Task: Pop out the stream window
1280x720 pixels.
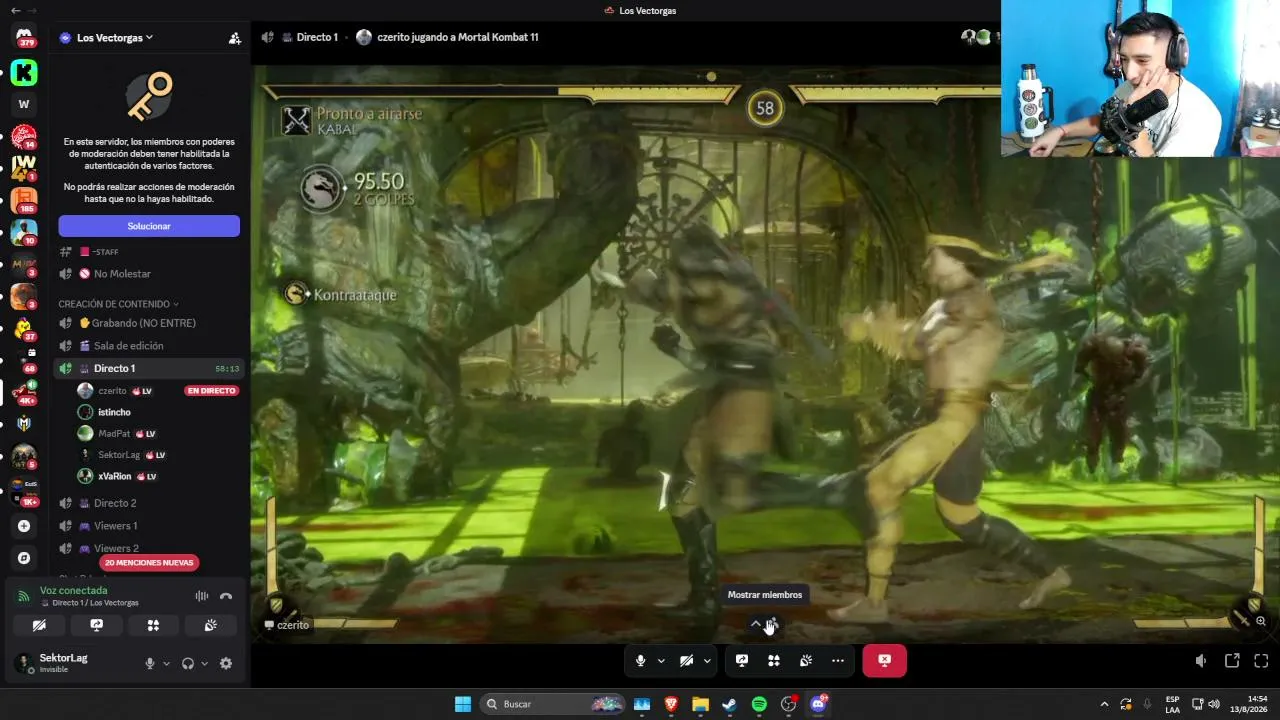Action: point(1232,661)
